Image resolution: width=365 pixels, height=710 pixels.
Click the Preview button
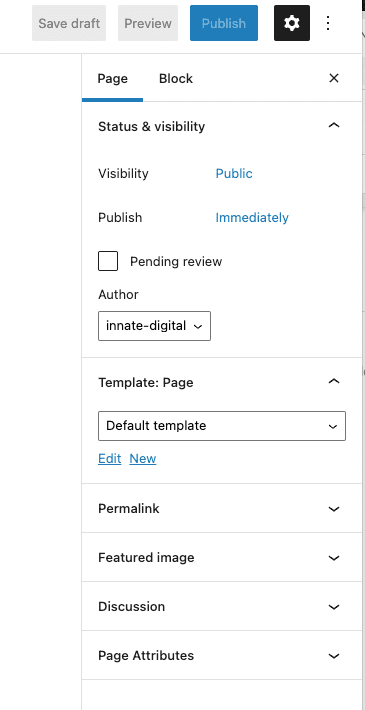pyautogui.click(x=148, y=23)
